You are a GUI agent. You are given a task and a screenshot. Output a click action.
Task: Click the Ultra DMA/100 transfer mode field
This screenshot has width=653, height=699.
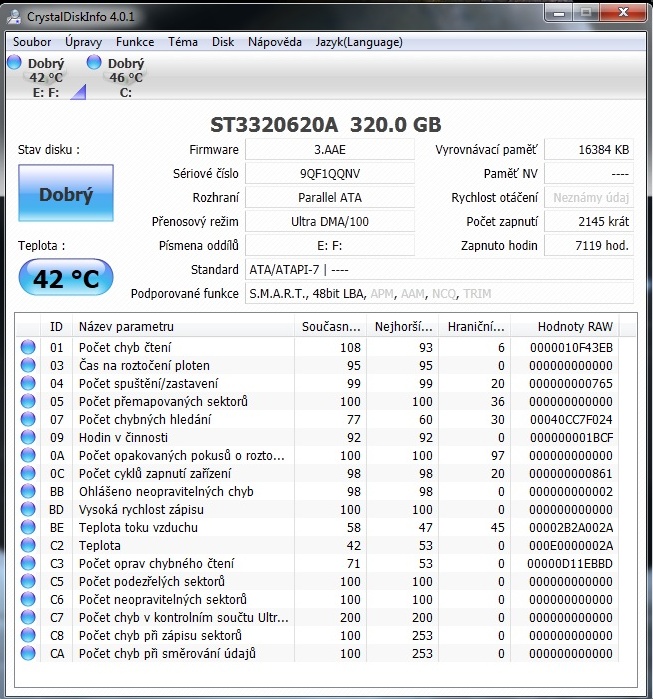pos(330,222)
